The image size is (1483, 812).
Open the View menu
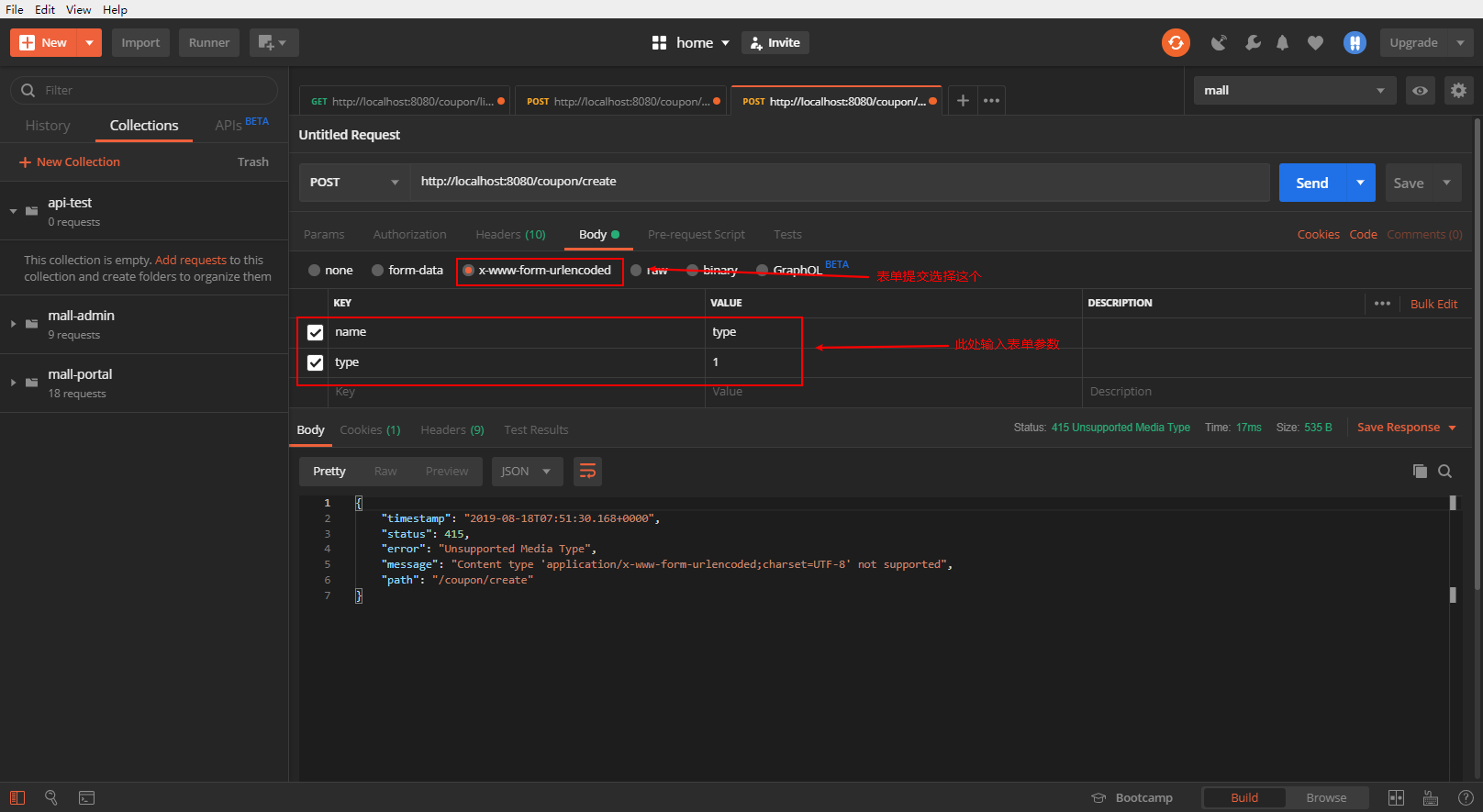coord(78,9)
